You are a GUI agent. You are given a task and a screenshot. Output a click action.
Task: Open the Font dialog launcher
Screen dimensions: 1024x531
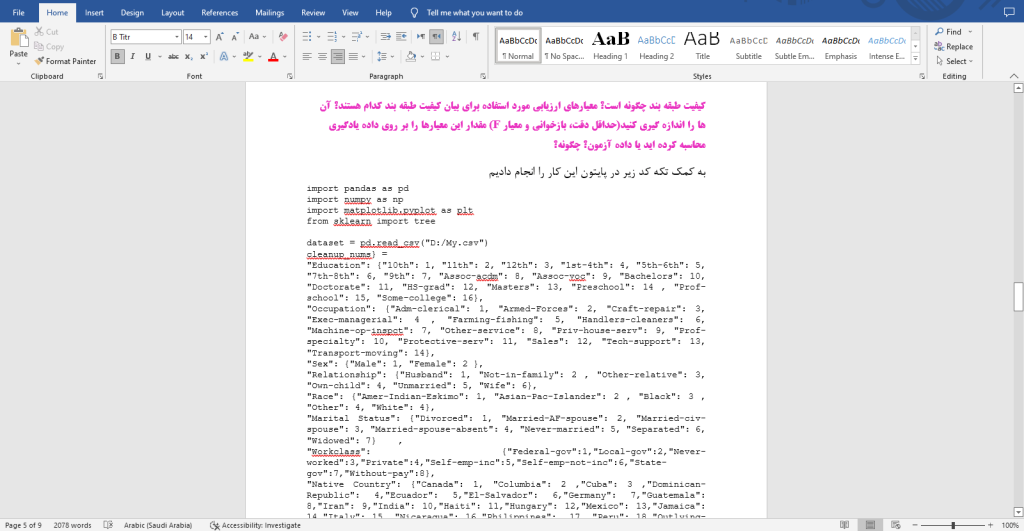pyautogui.click(x=289, y=76)
